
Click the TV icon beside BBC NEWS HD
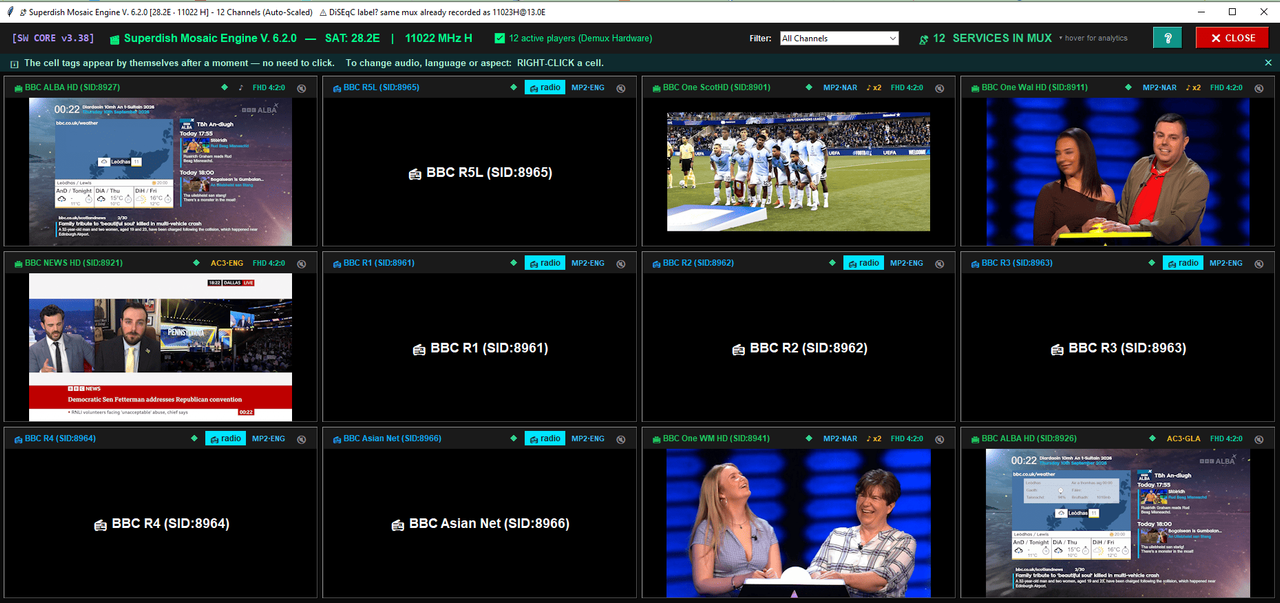click(18, 263)
